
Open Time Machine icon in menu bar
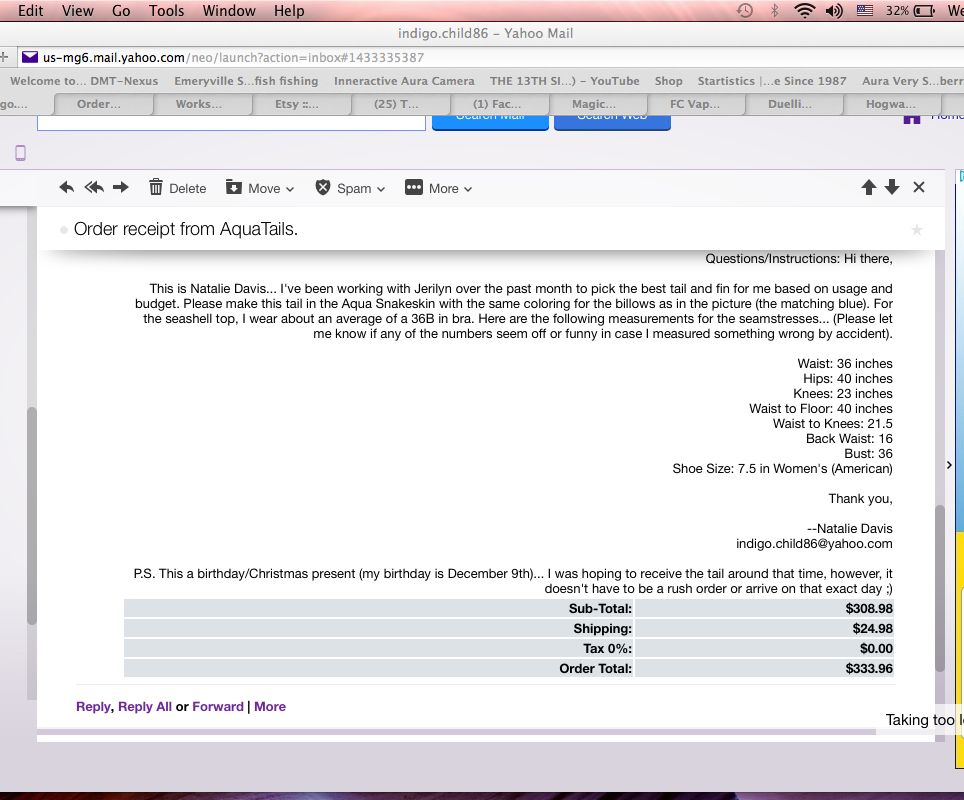(745, 10)
